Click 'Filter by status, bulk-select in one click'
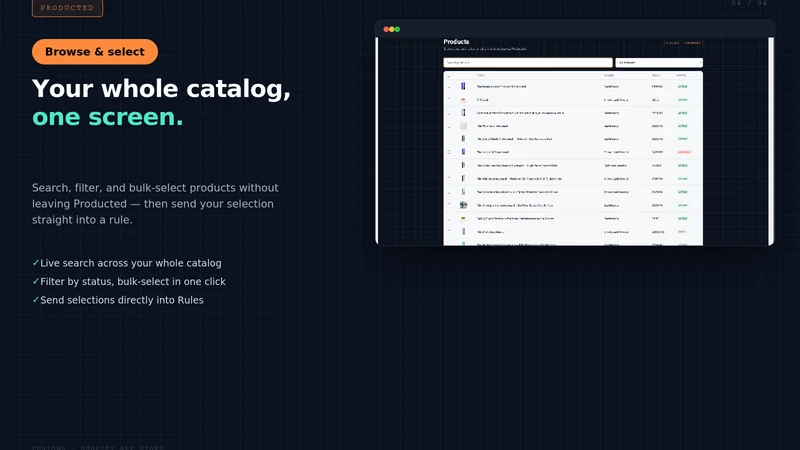Image resolution: width=800 pixels, height=450 pixels. click(x=133, y=282)
